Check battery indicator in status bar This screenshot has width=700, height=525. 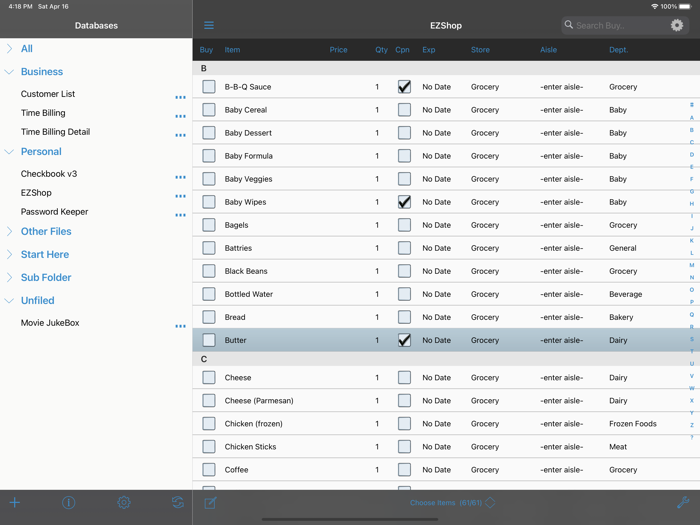coord(685,7)
